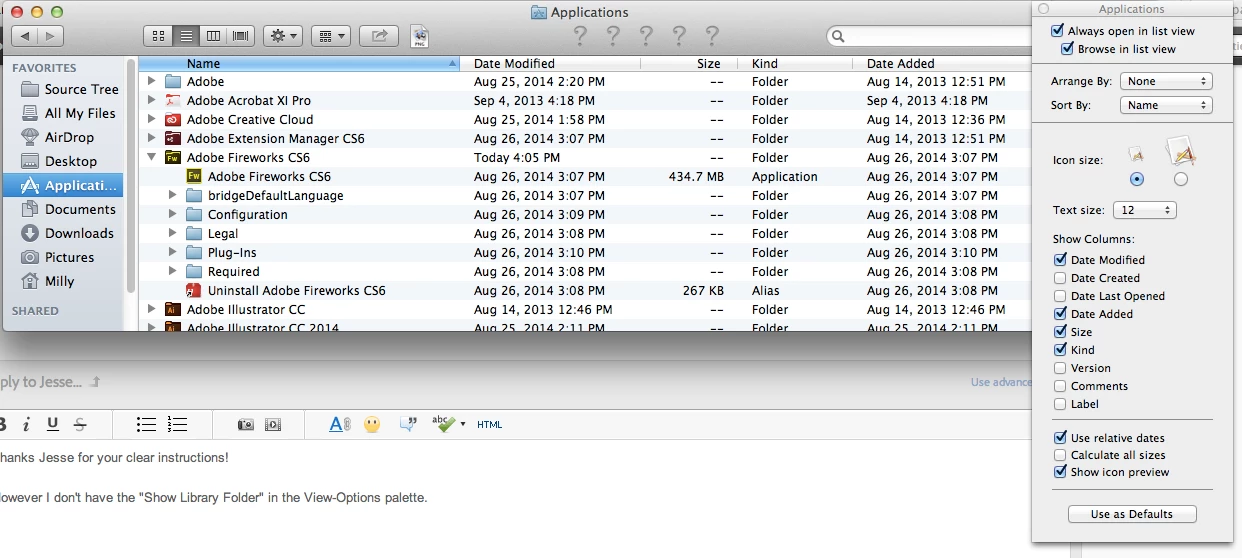1242x558 pixels.
Task: Uncheck the Date Modified column checkbox
Action: 1060,260
